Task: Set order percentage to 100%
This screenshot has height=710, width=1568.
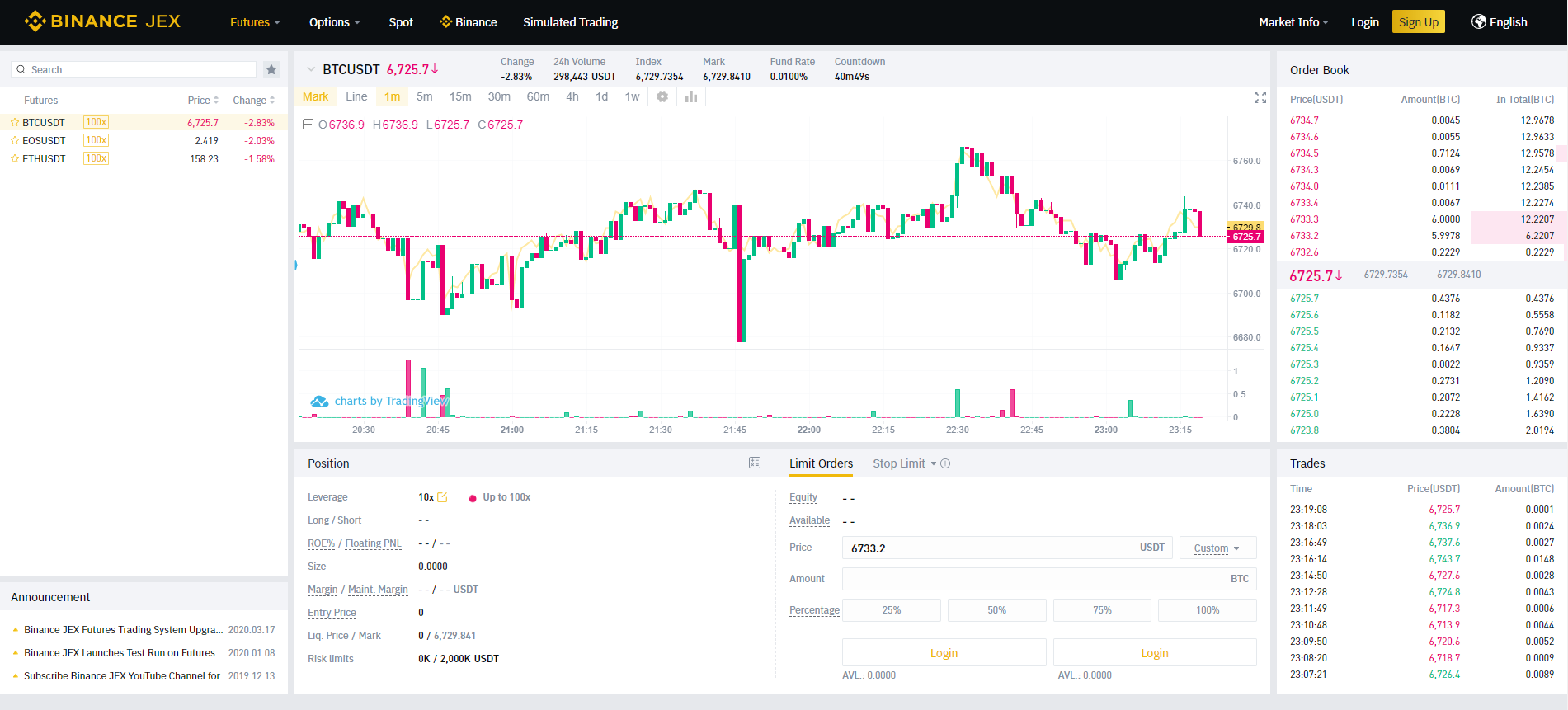Action: (1208, 610)
